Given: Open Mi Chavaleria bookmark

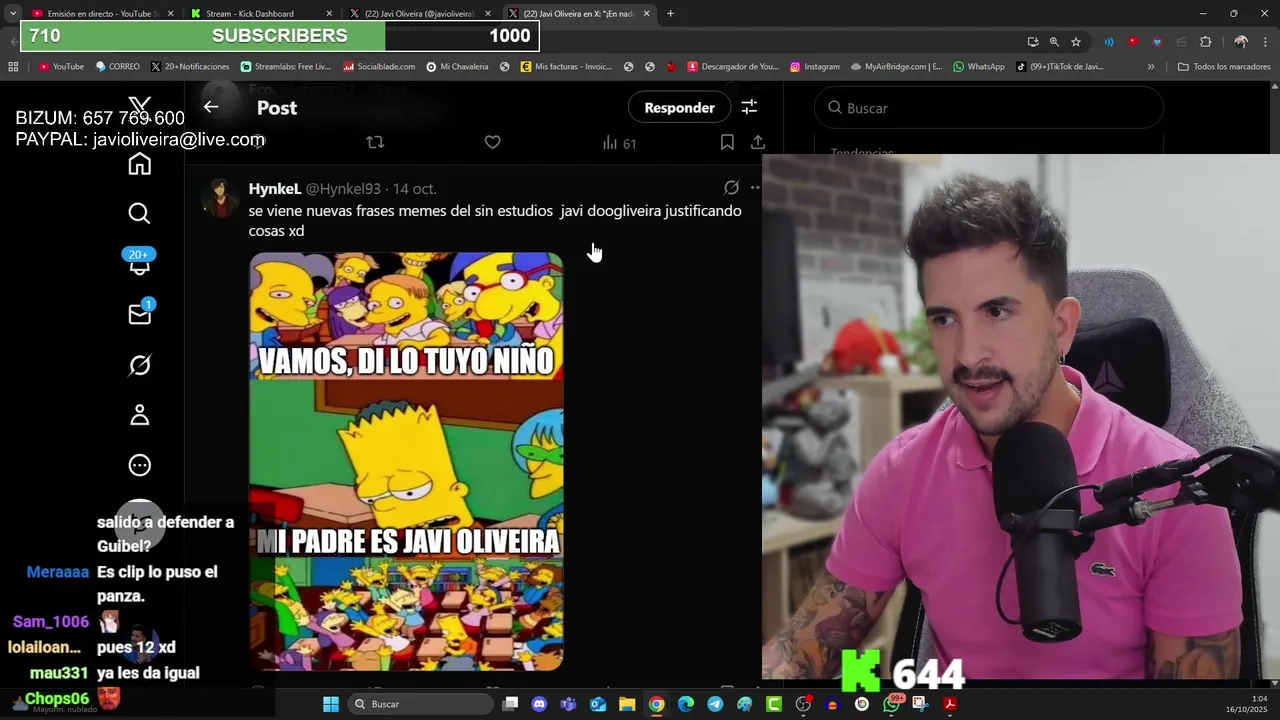Looking at the screenshot, I should point(457,66).
